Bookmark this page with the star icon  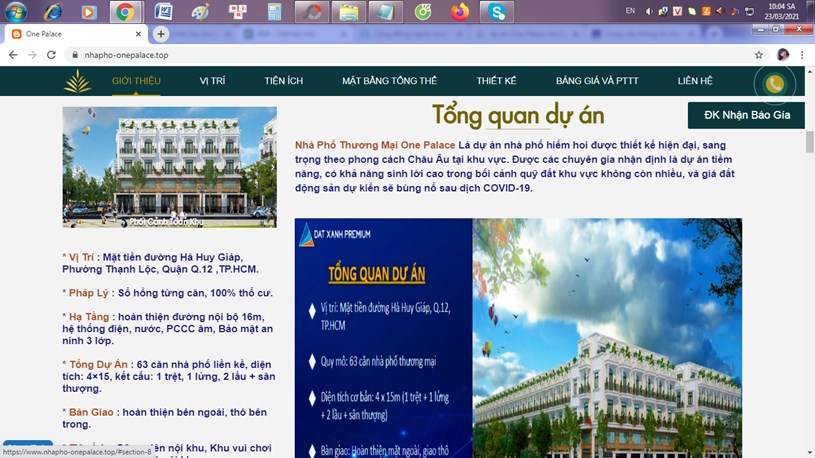tap(759, 55)
